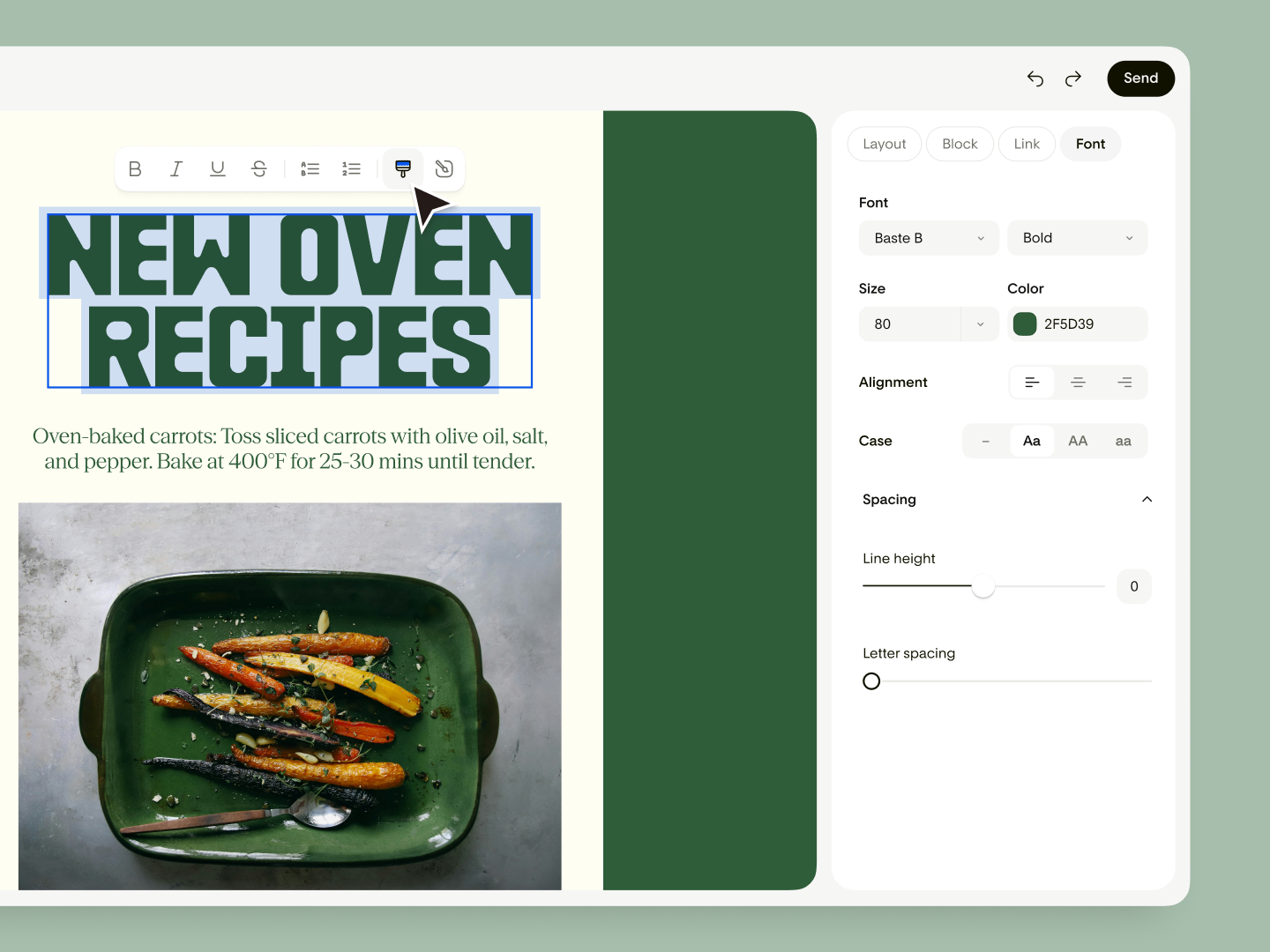The height and width of the screenshot is (952, 1270).
Task: Open the Baste B font family dropdown
Action: (929, 238)
